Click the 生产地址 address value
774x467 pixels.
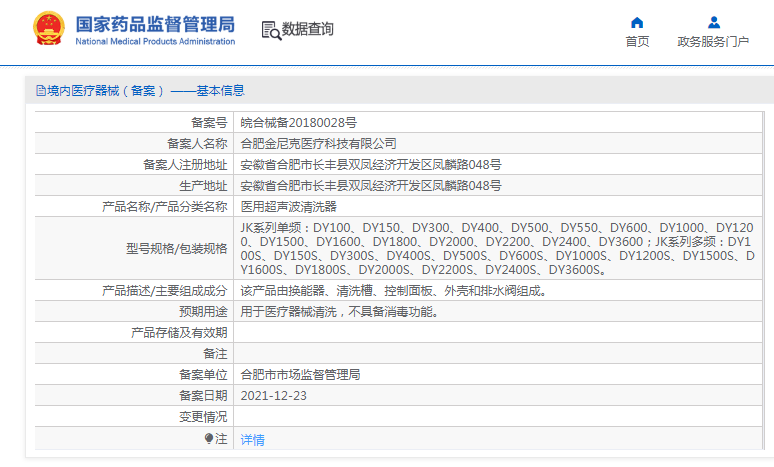pos(371,186)
